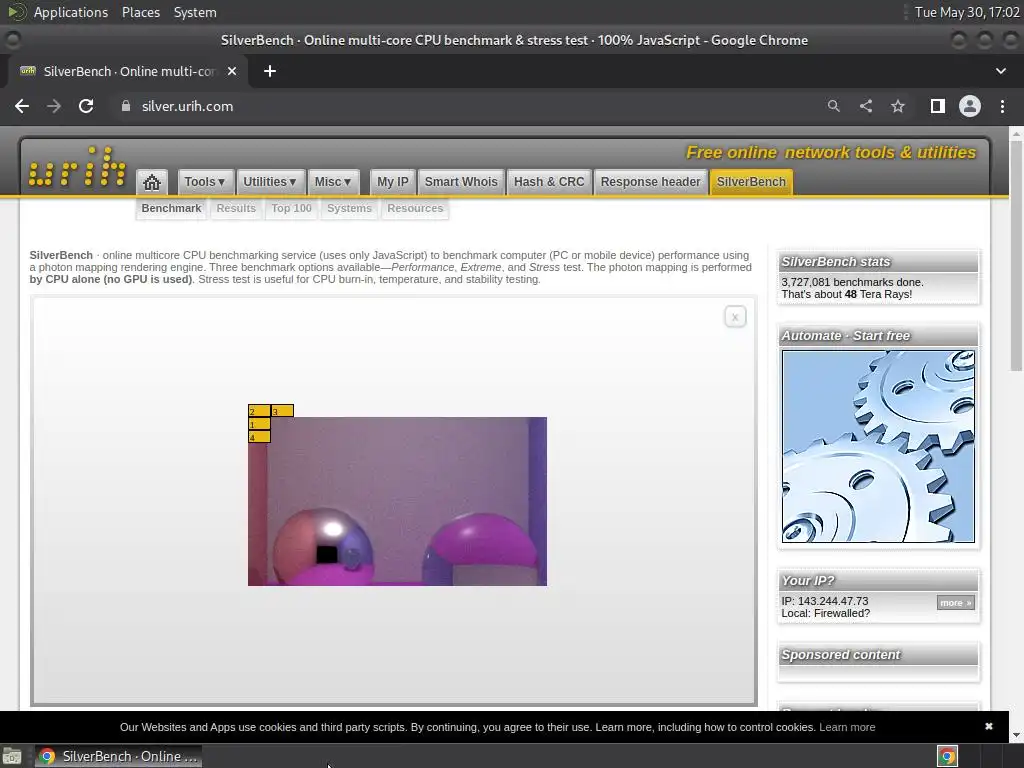Open the Chrome zoom search icon
This screenshot has height=768, width=1024.
[x=833, y=106]
